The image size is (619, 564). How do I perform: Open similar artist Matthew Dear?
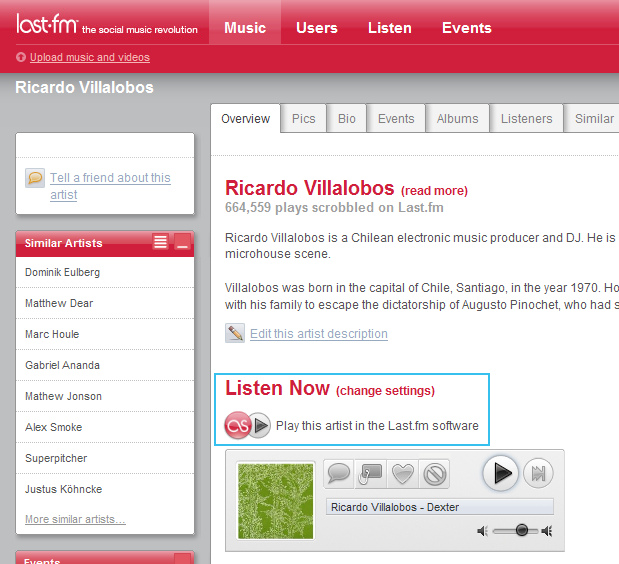pyautogui.click(x=59, y=303)
